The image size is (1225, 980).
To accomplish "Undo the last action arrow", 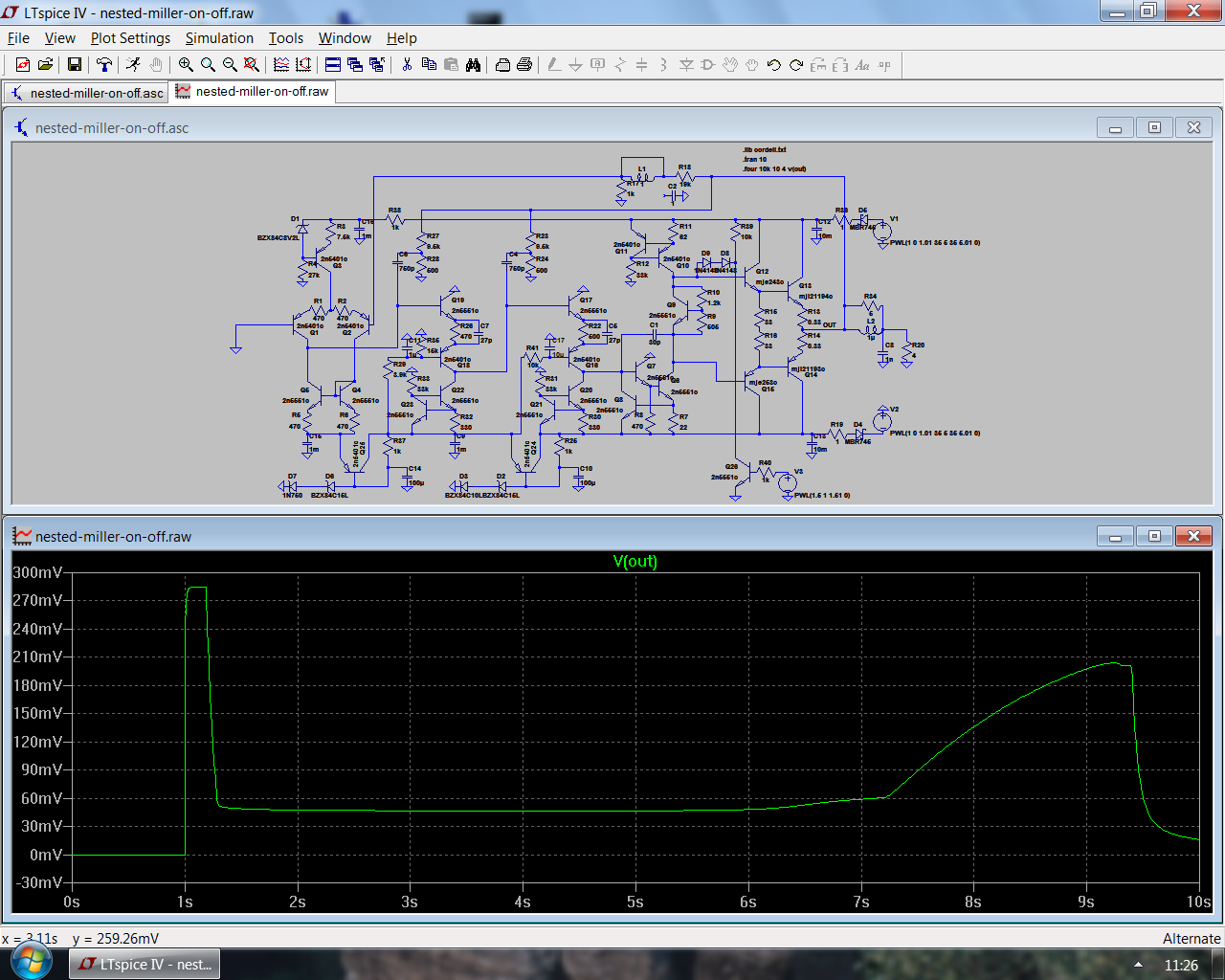I will 774,65.
